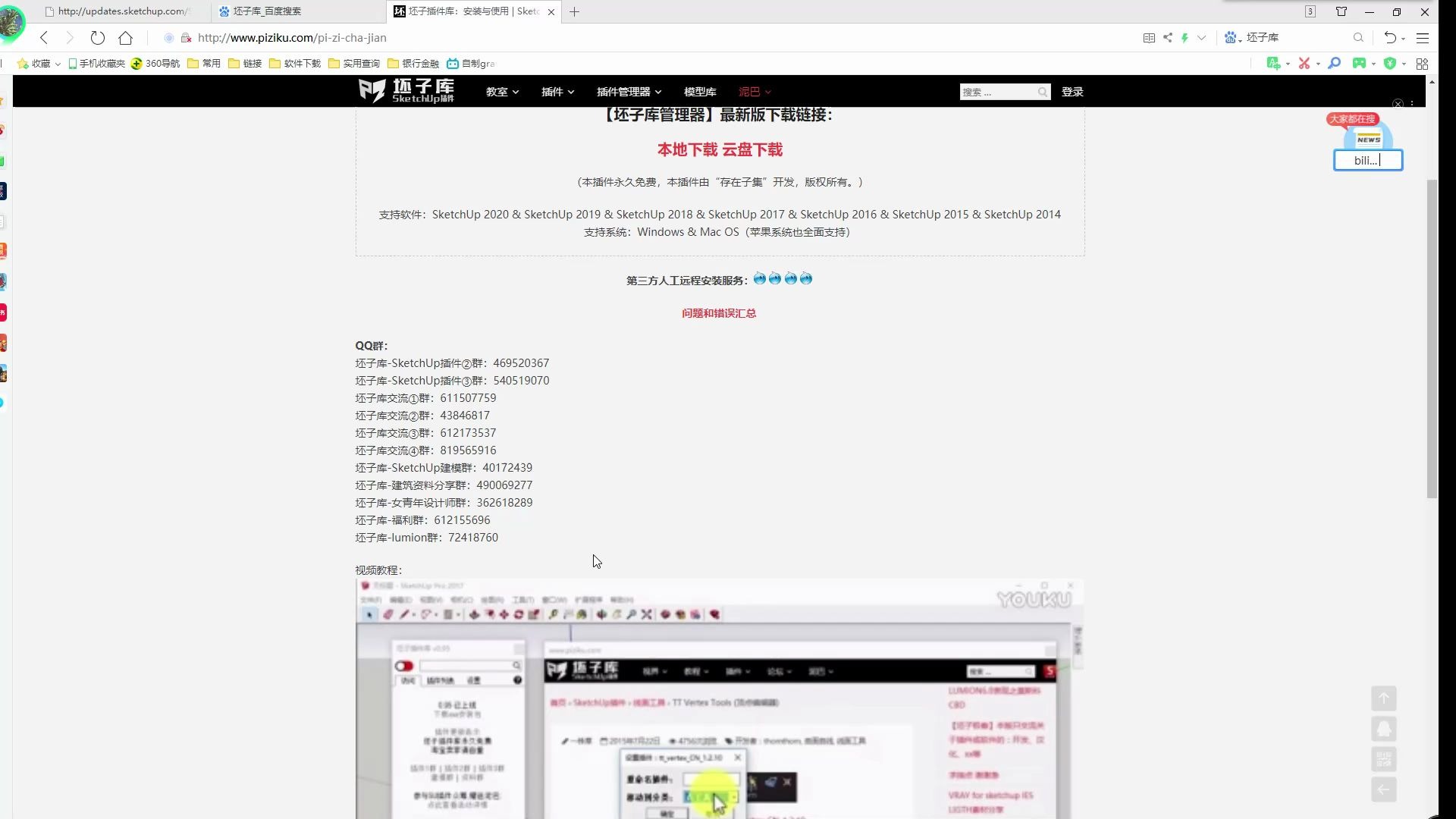The width and height of the screenshot is (1456, 819).
Task: Click the Youku video thumbnail
Action: [720, 700]
